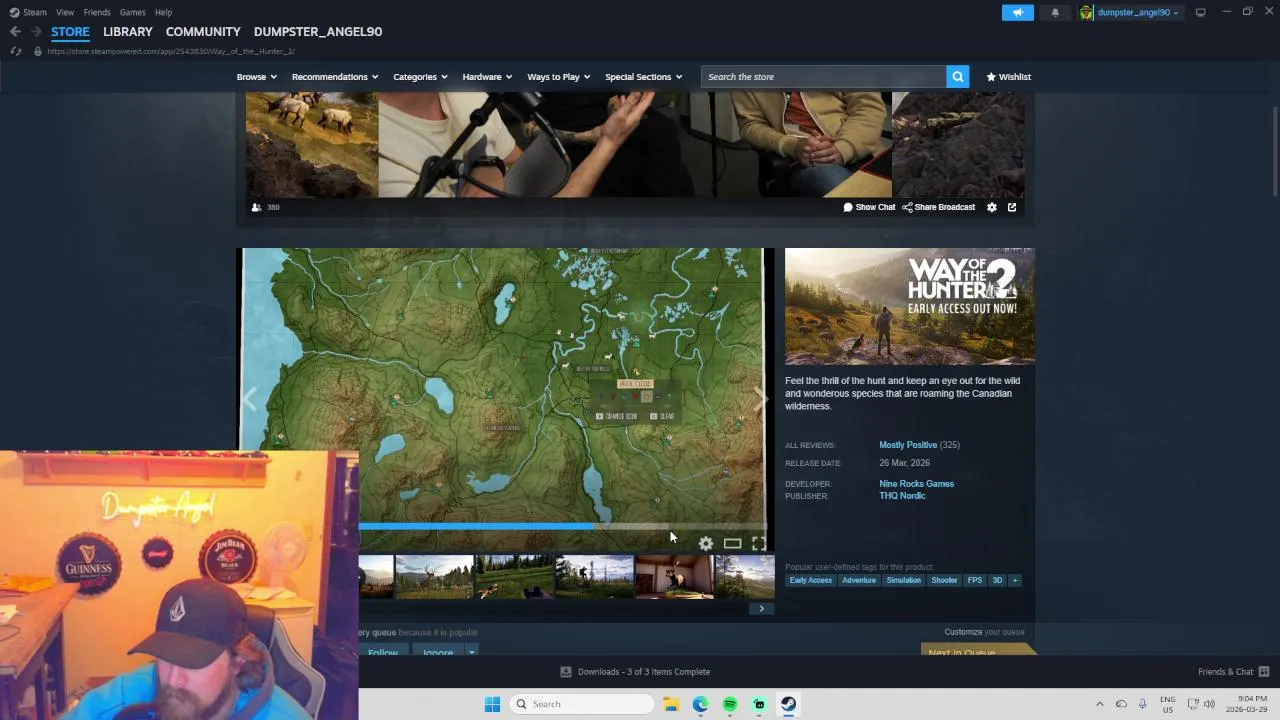The width and height of the screenshot is (1280, 720).
Task: Open the Friends menu
Action: click(x=97, y=12)
